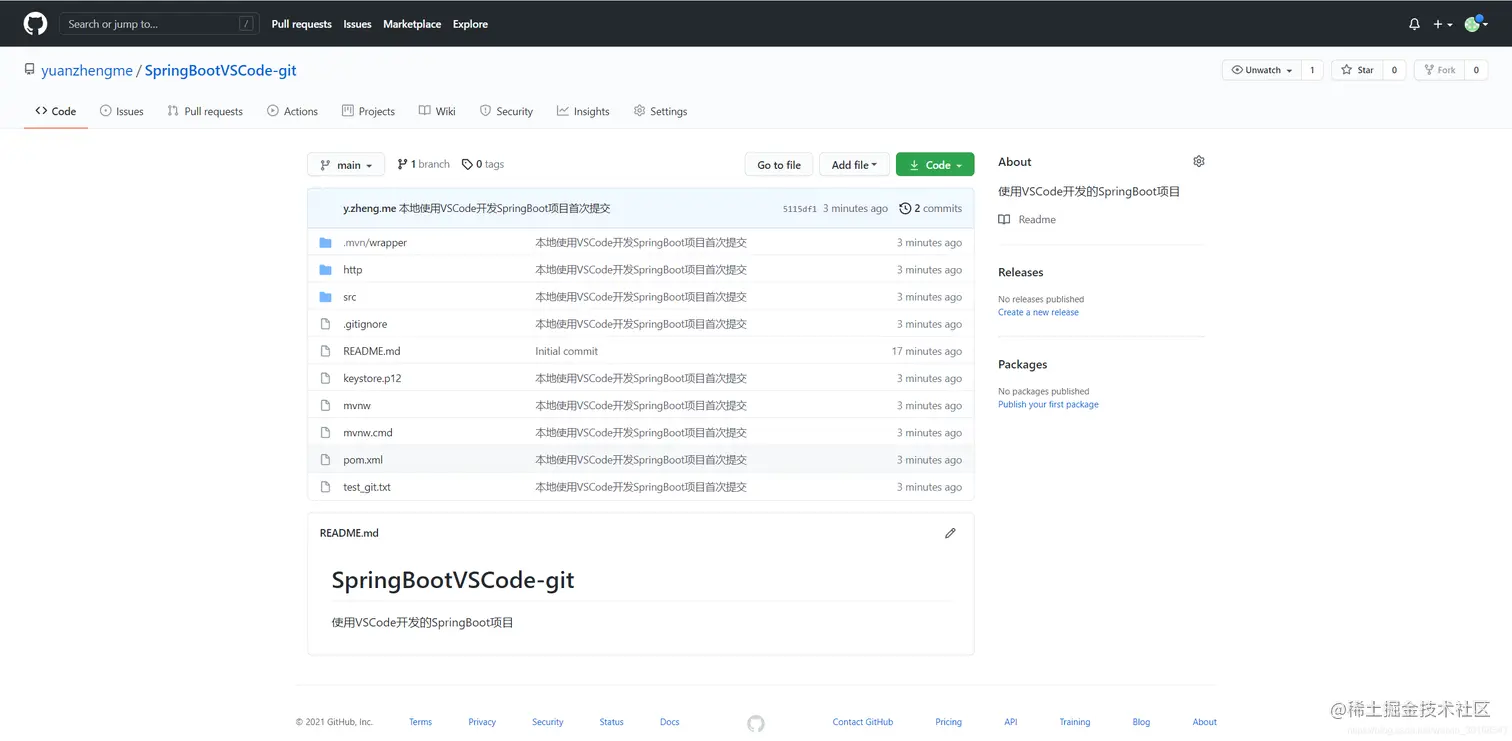Click Pull requests in the top header
The image size is (1512, 741).
pos(301,24)
